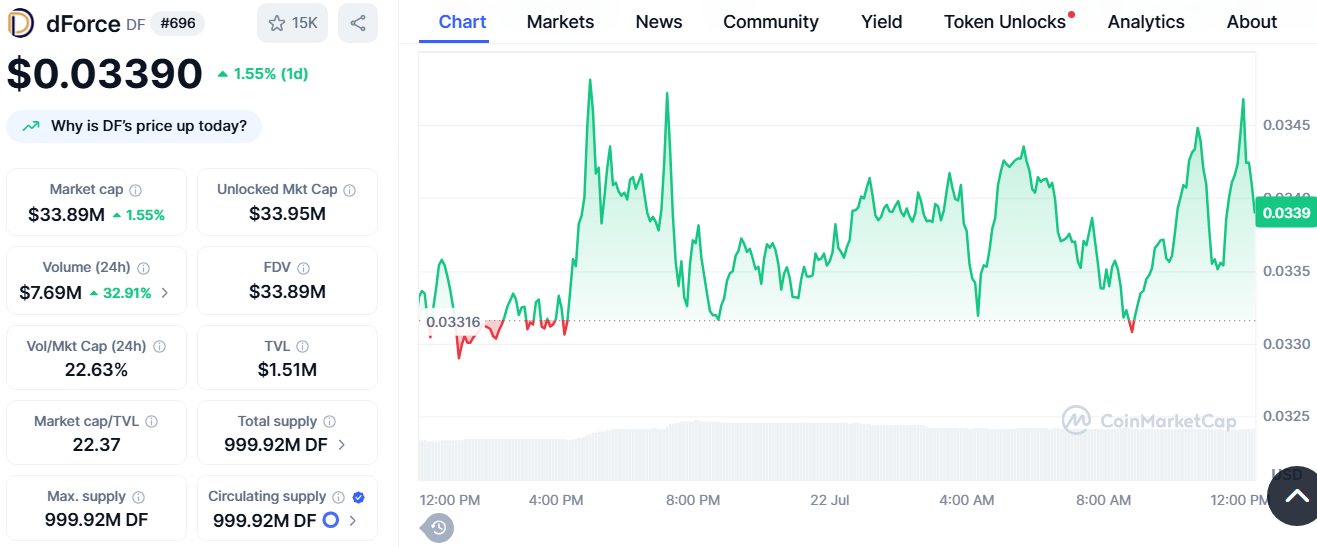Open the Analytics tab
The height and width of the screenshot is (547, 1317).
pos(1146,22)
